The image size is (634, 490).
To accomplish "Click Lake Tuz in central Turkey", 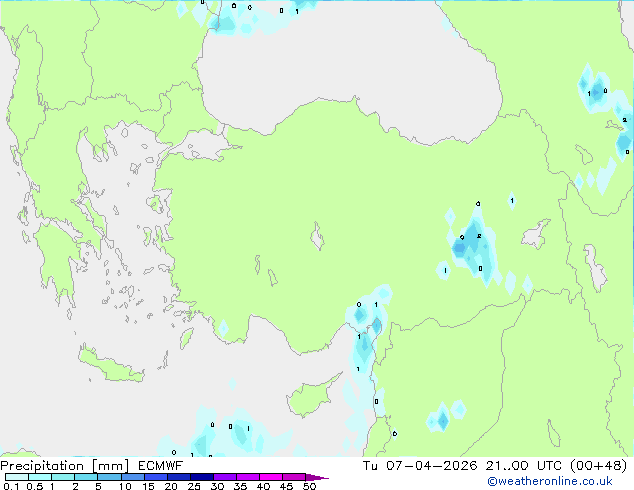I will click(x=317, y=237).
